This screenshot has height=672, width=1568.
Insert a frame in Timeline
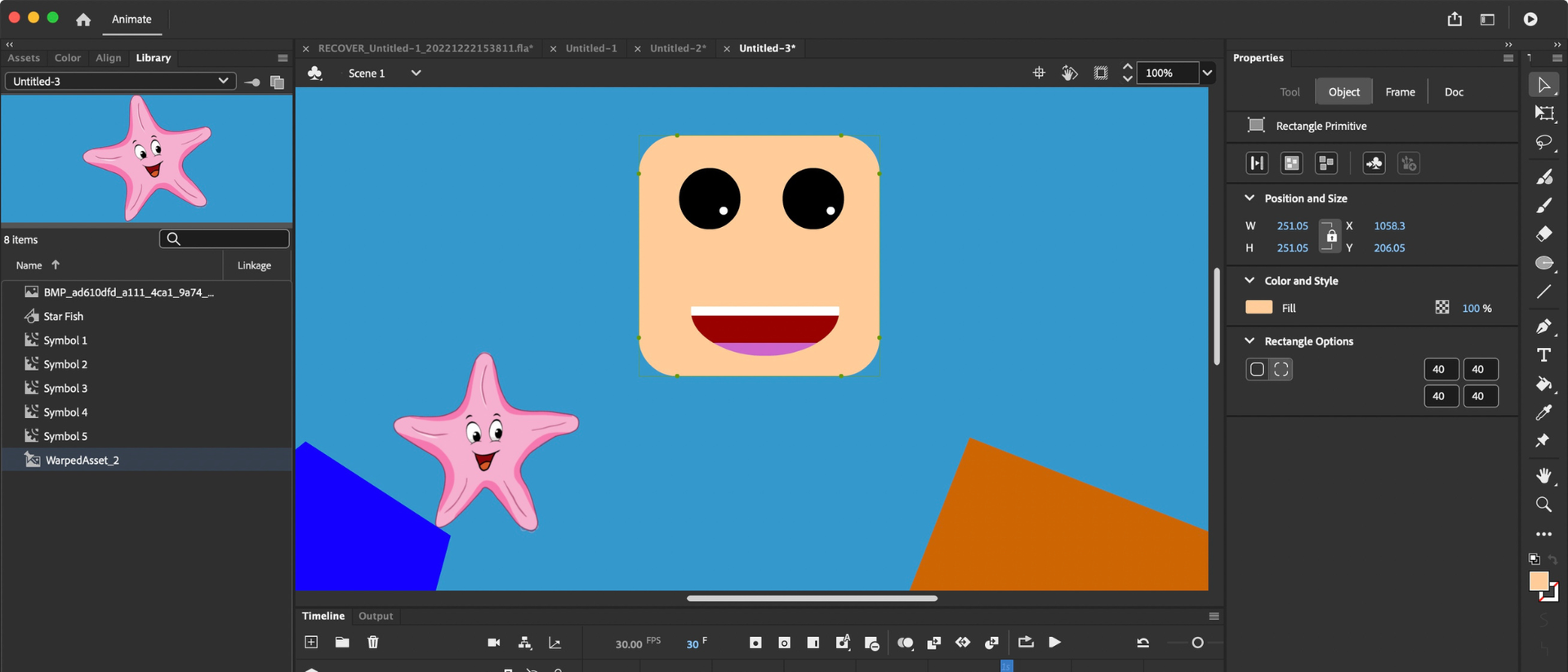(813, 643)
